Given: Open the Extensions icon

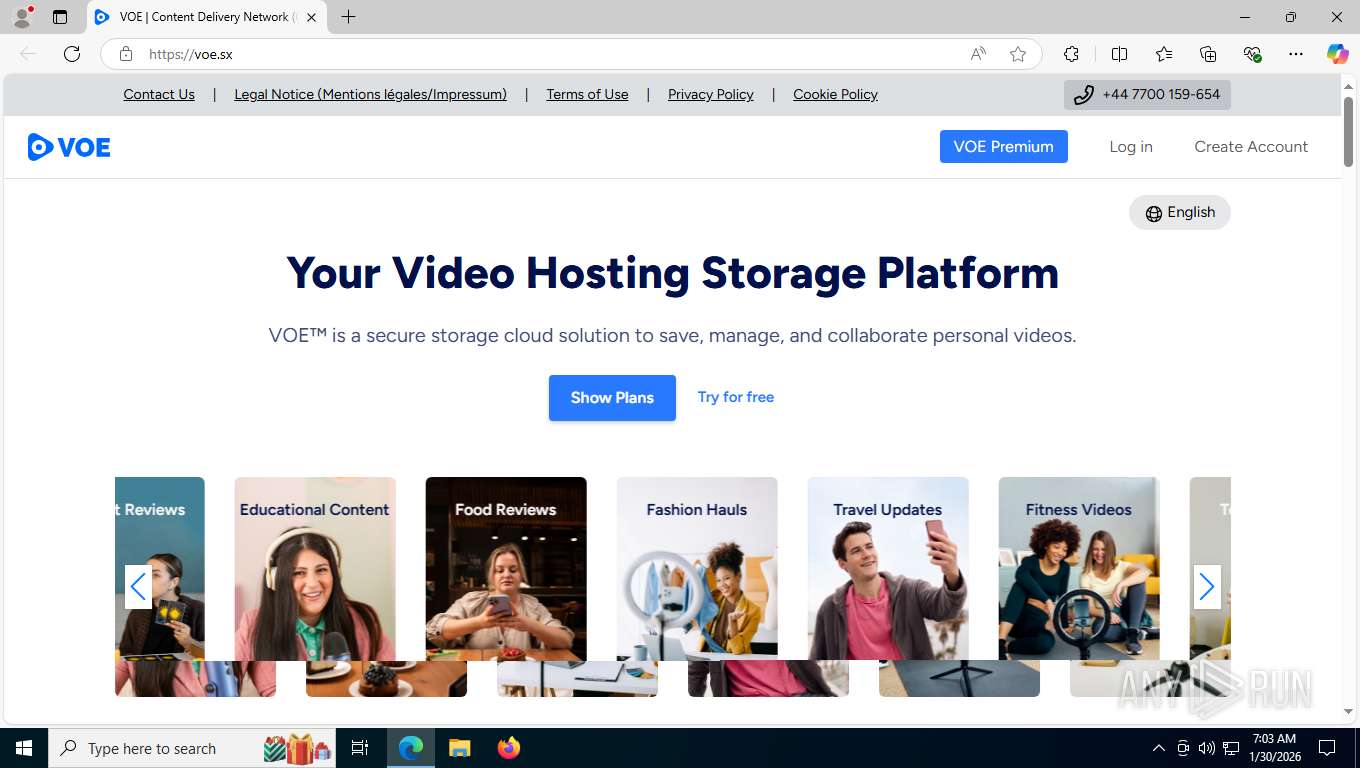Looking at the screenshot, I should pyautogui.click(x=1071, y=54).
